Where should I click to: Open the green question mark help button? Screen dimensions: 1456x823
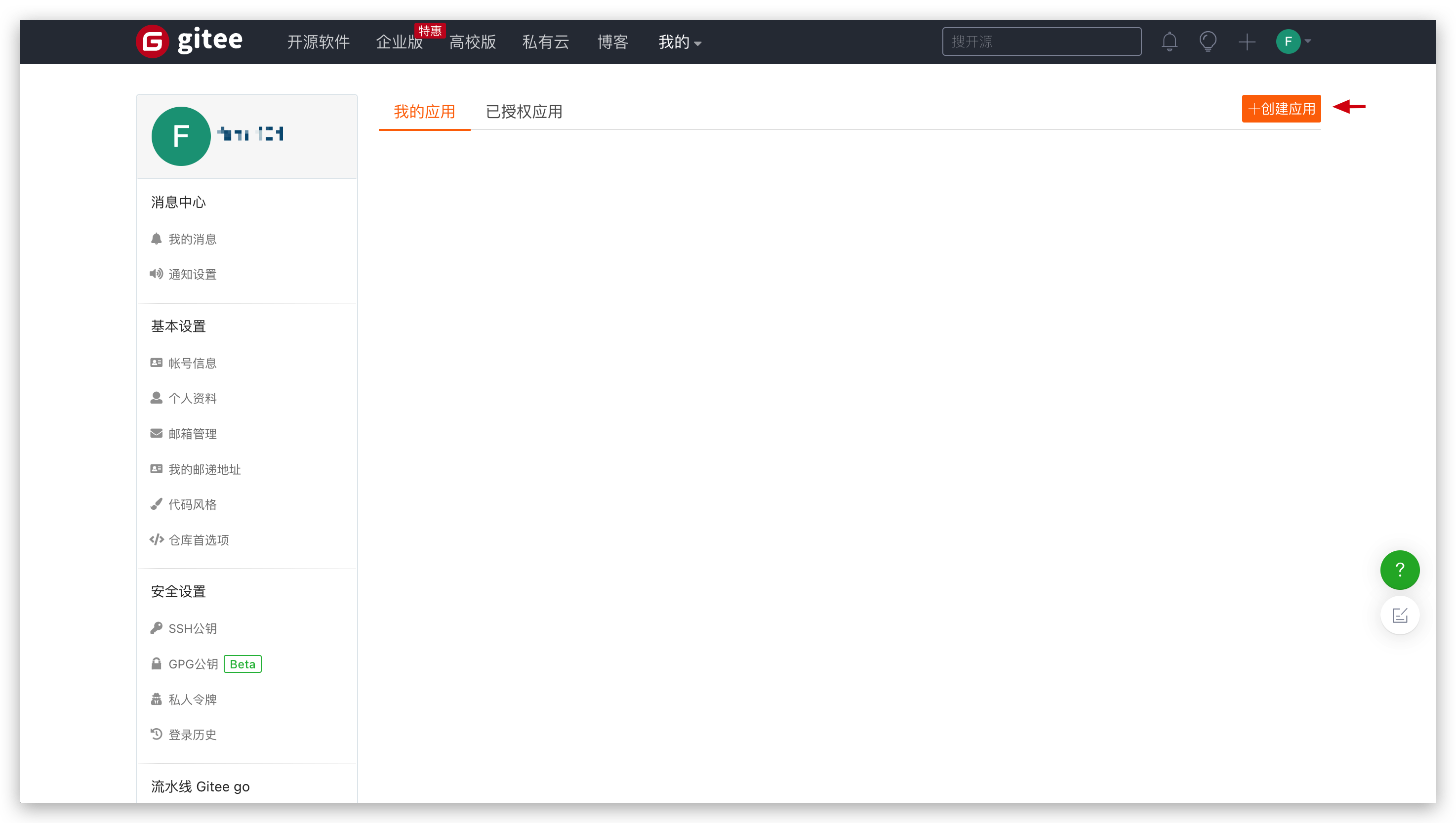click(1399, 569)
